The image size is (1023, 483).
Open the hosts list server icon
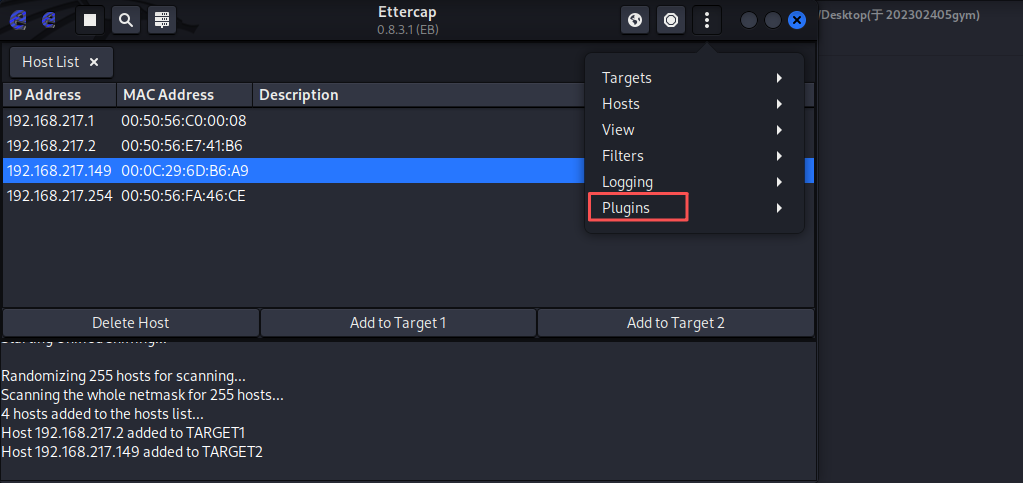click(x=162, y=19)
